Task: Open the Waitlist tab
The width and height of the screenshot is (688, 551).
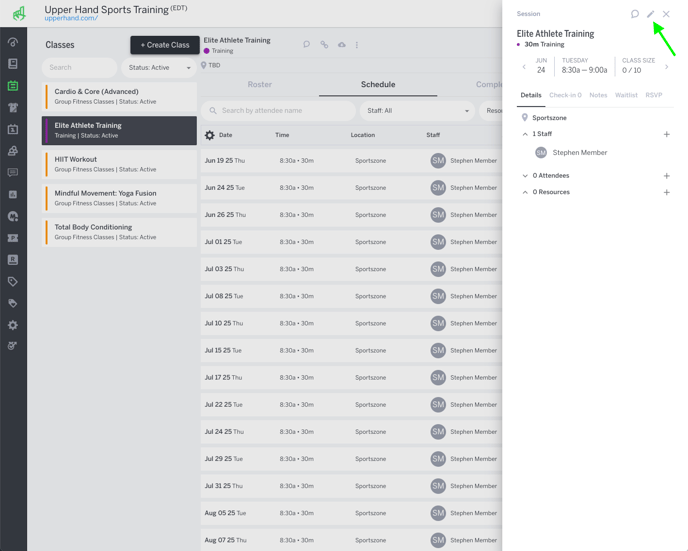Action: (626, 95)
